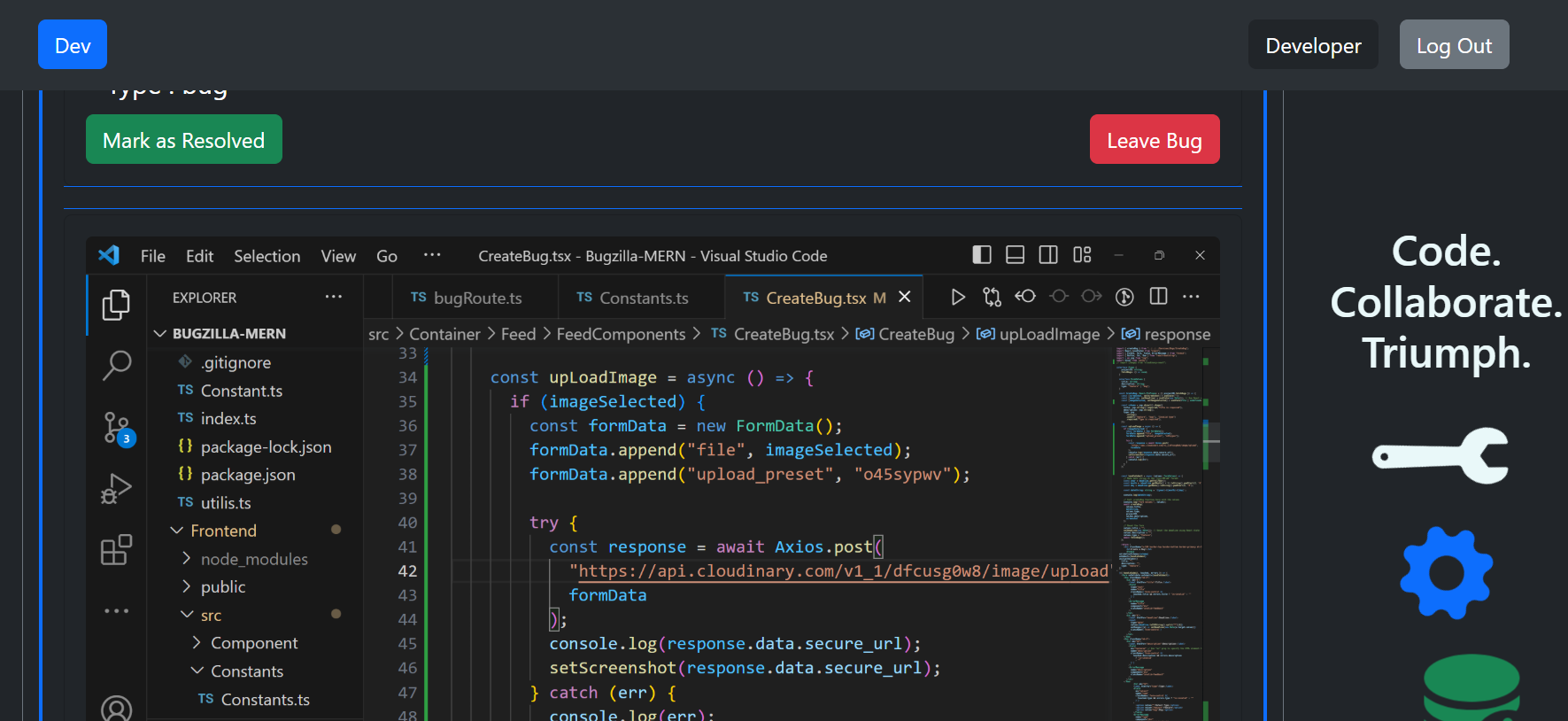The image size is (1568, 721).
Task: Expand the node_modules folder
Action: (x=253, y=559)
